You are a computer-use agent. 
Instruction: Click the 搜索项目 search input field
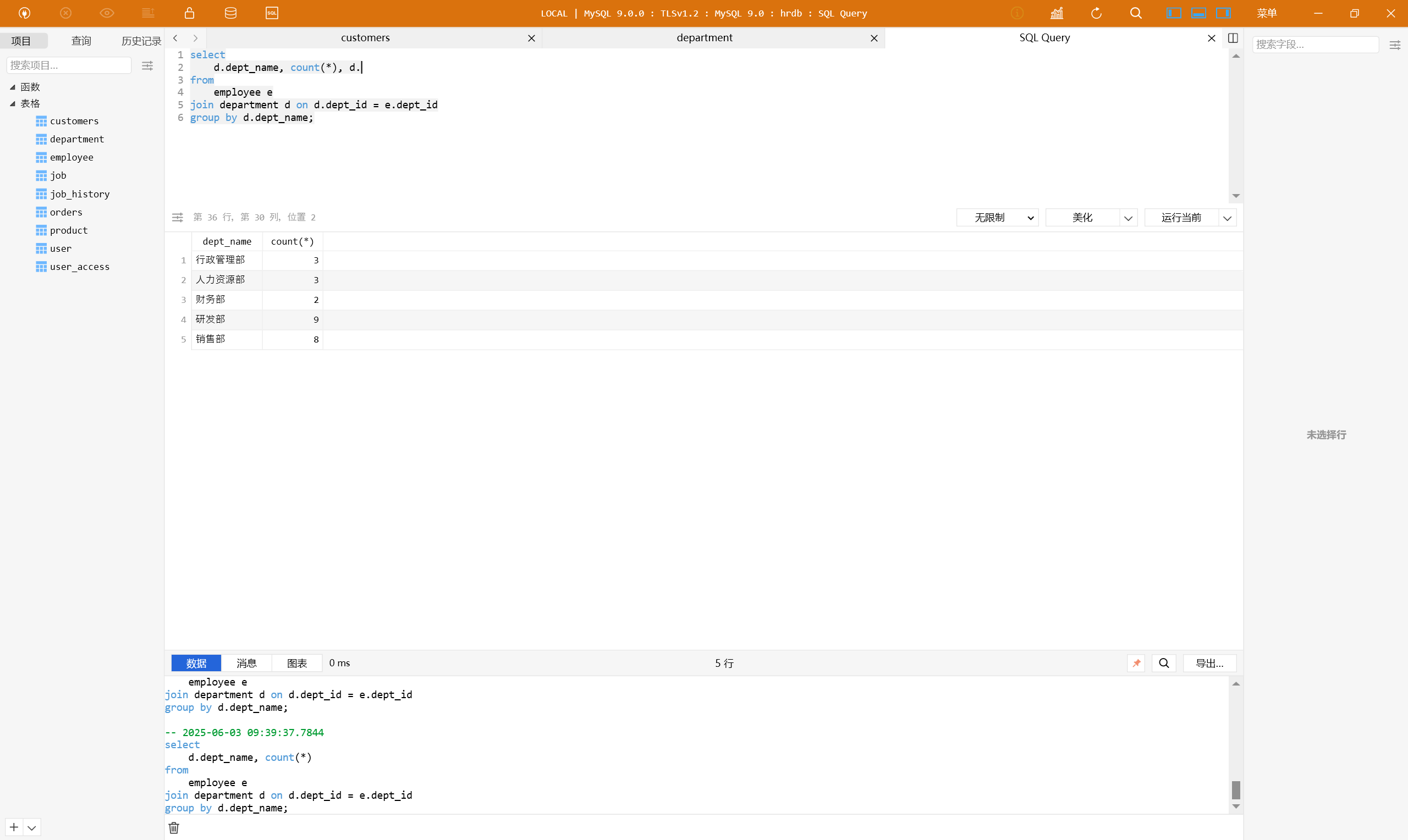(69, 65)
